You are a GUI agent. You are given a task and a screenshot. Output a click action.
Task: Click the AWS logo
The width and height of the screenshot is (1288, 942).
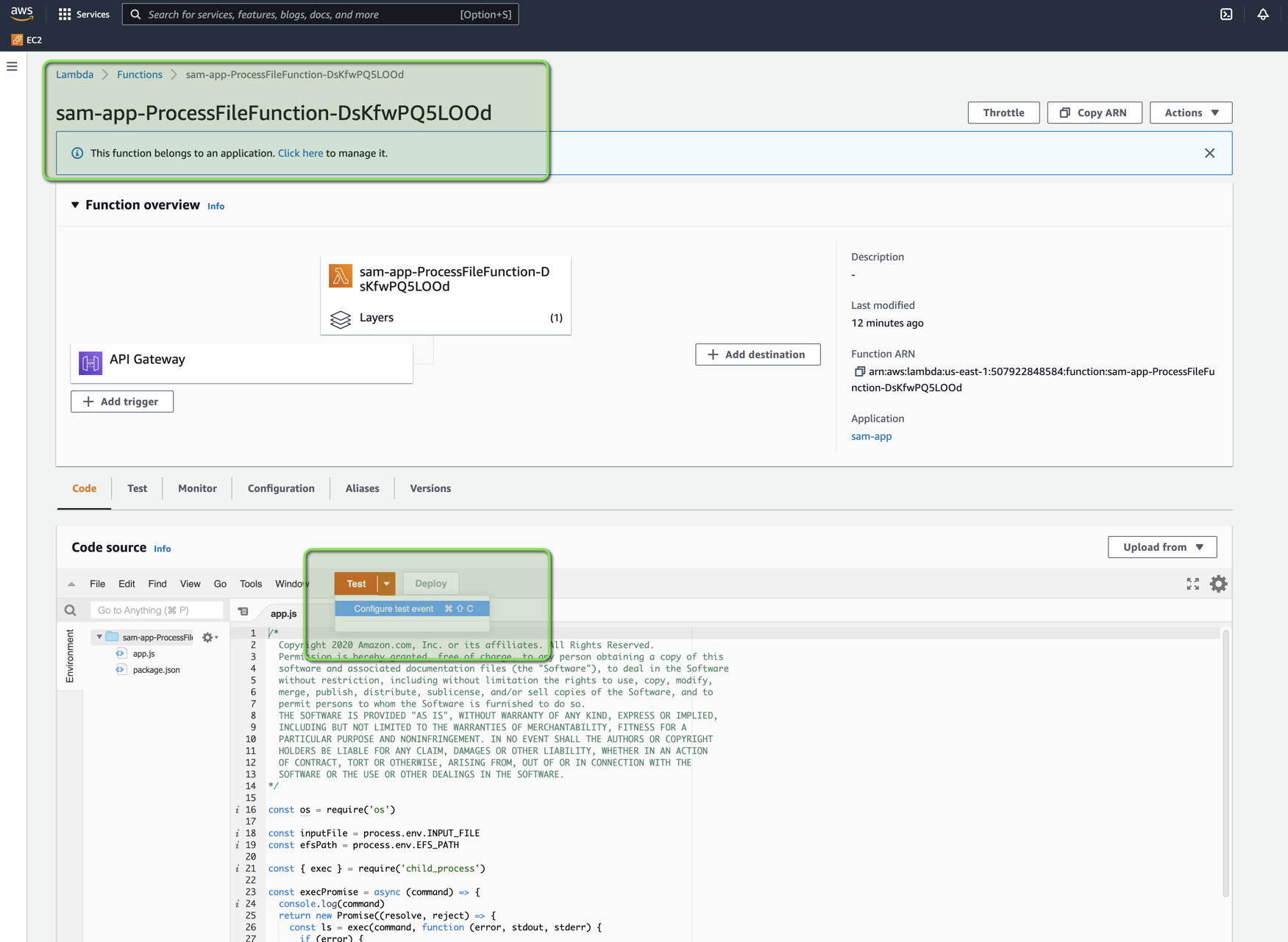pos(22,13)
